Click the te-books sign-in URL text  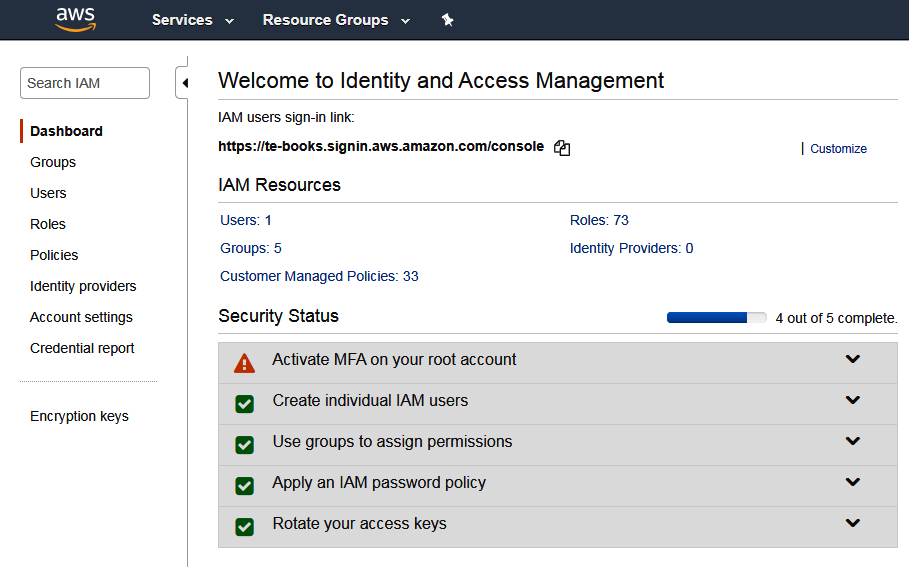tap(381, 146)
